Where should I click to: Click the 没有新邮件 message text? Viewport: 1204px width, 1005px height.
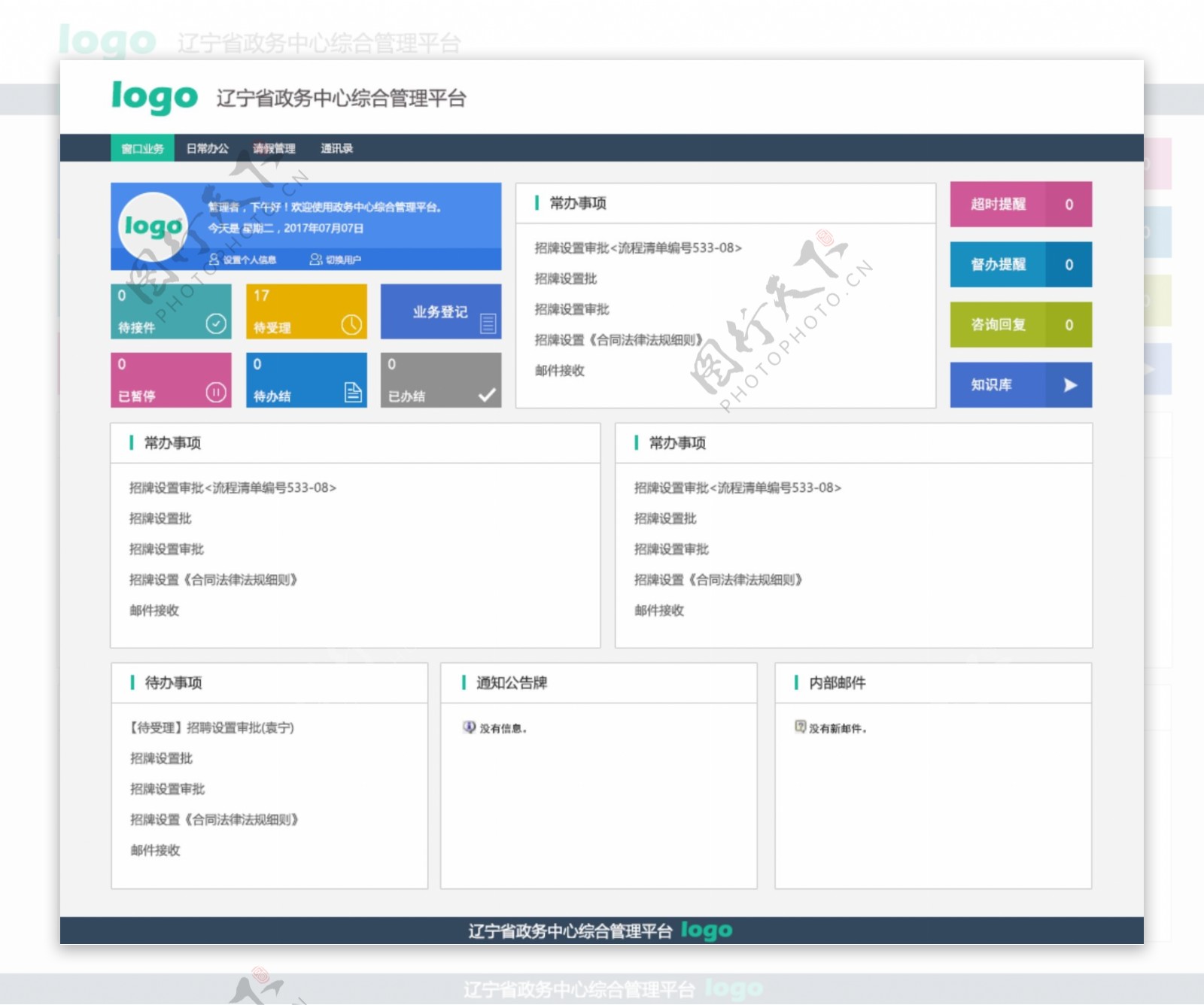[838, 728]
